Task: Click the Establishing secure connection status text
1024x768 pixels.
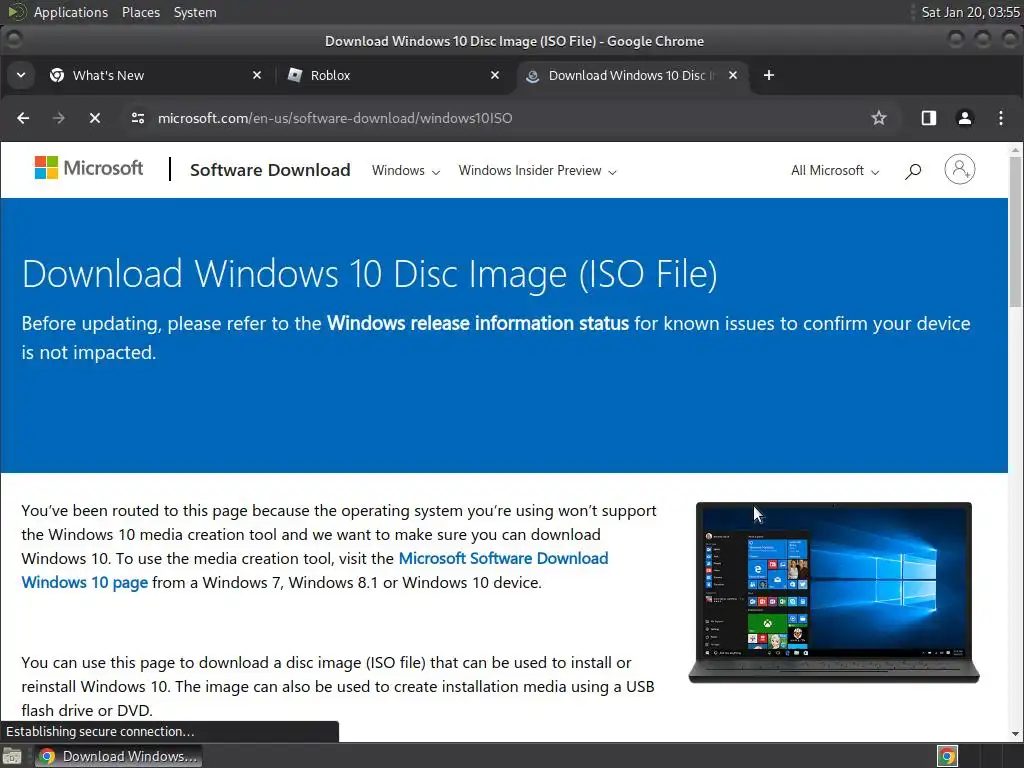Action: [x=100, y=731]
